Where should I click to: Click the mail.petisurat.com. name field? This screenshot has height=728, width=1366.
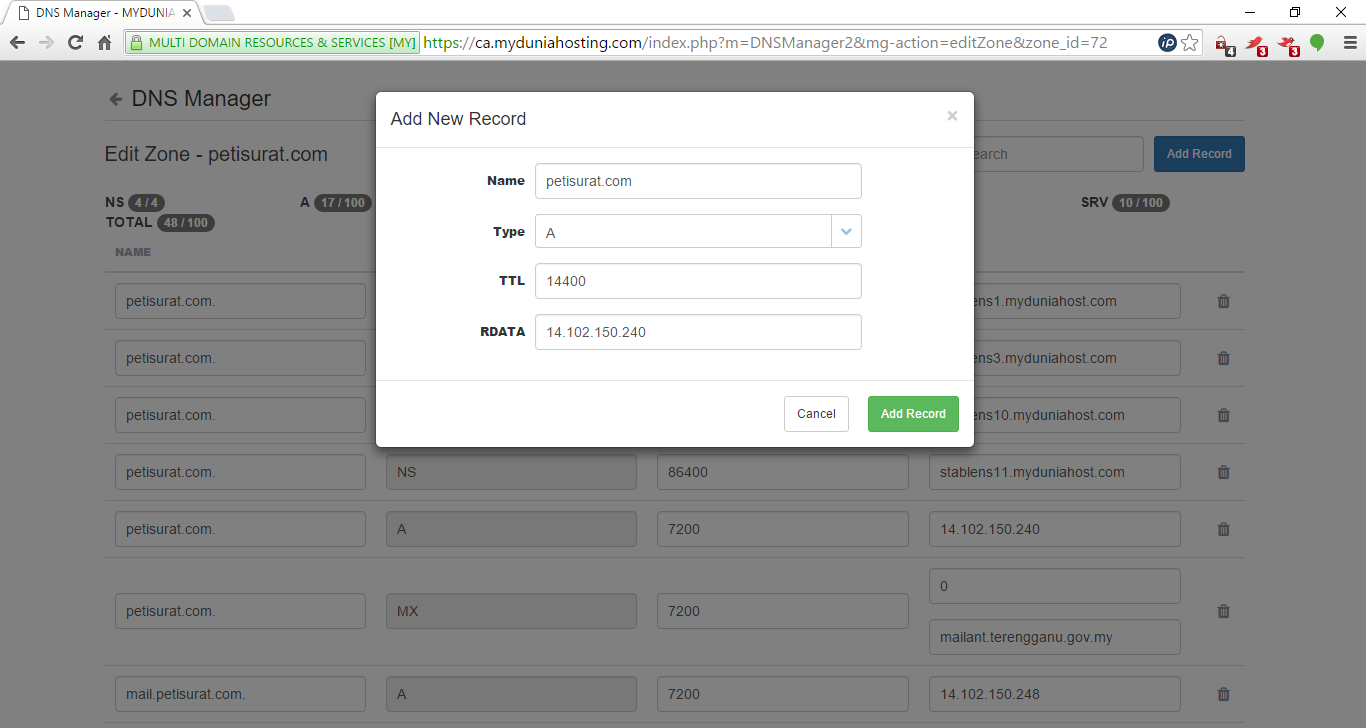point(241,694)
